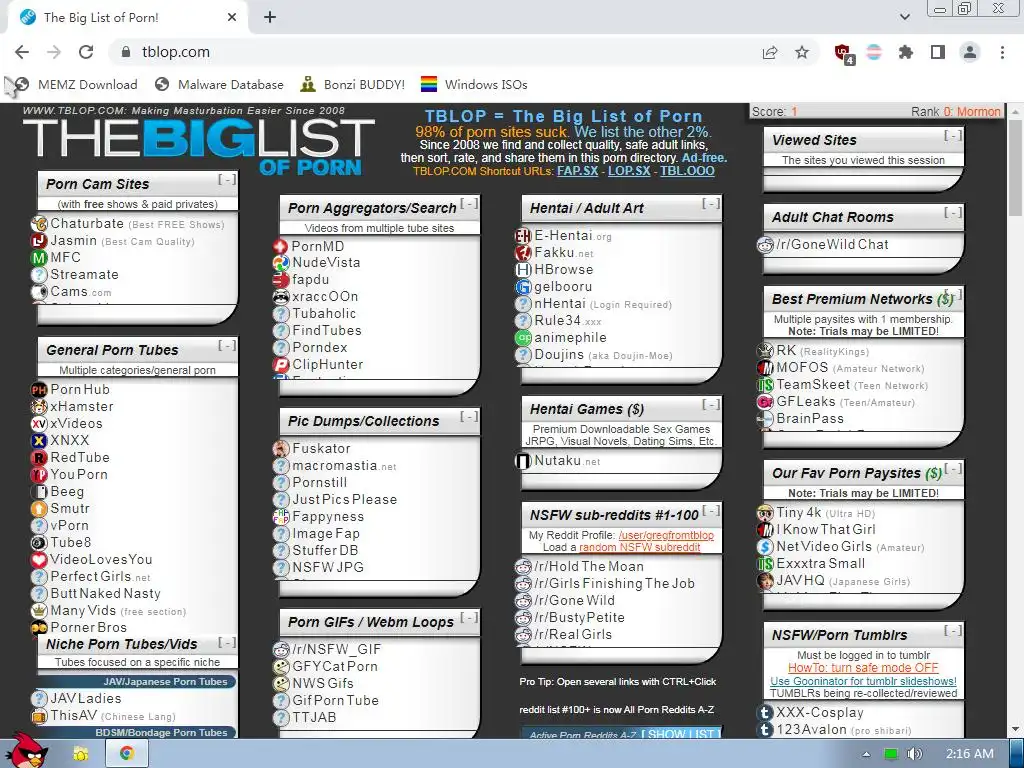This screenshot has width=1024, height=768.
Task: Open the Malware Database bookmark
Action: [219, 84]
